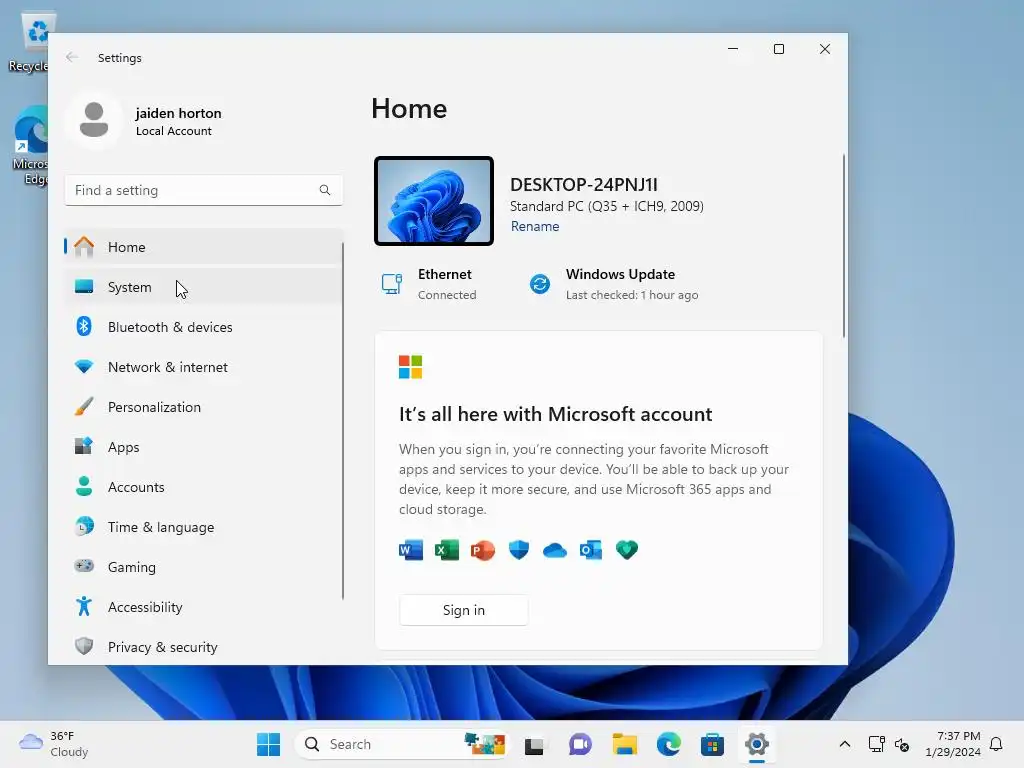Screen dimensions: 1024x768
Task: Open the System settings category
Action: tap(203, 287)
